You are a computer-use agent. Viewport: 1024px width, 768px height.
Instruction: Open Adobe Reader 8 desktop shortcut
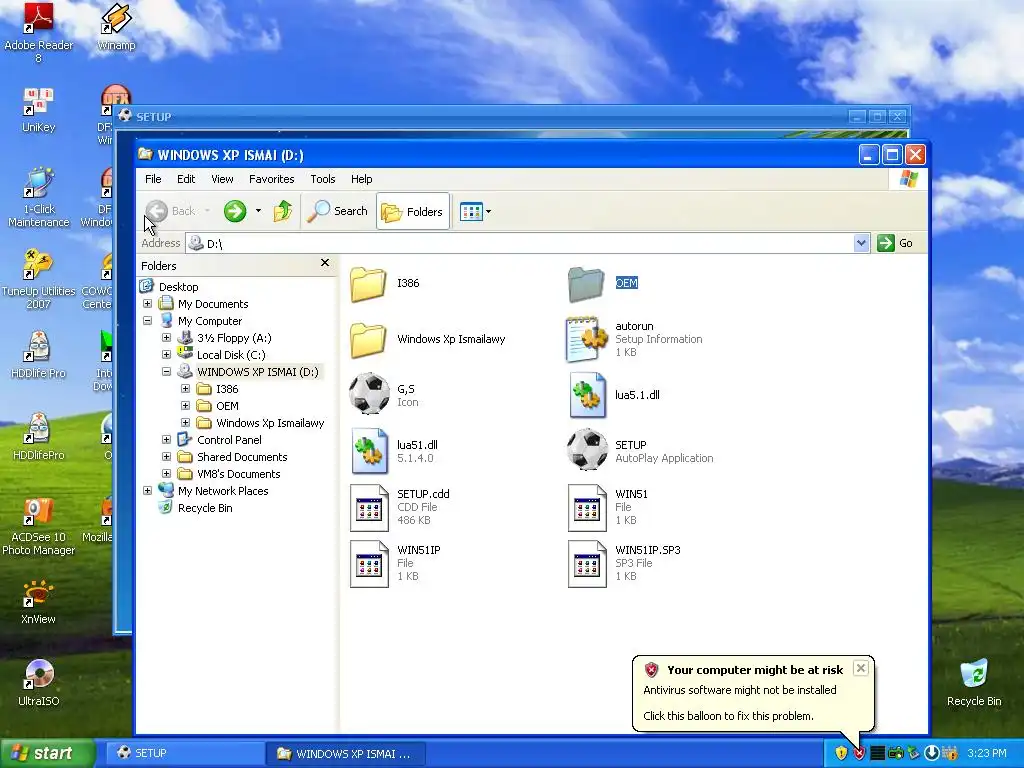pos(39,33)
